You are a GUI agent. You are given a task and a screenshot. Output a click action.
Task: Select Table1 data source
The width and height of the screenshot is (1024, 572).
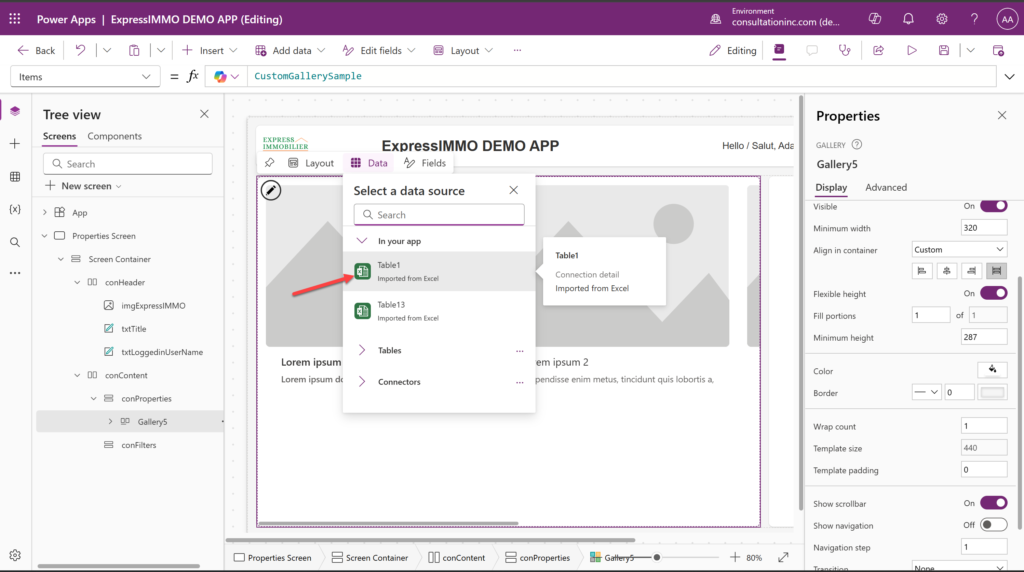[439, 271]
